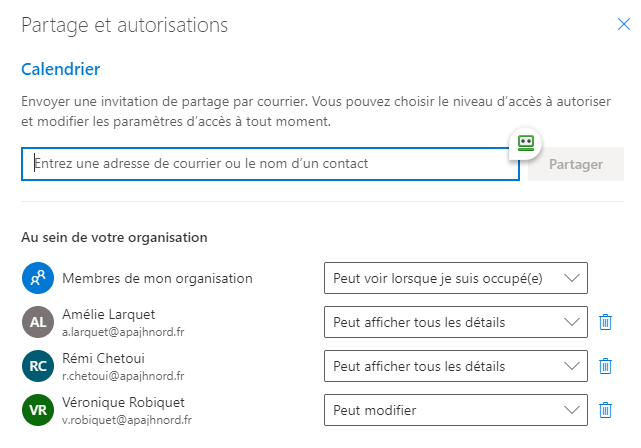Viewport: 641px width, 448px height.
Task: Click the v.robiquet@apajhnord.fr email text
Action: (x=127, y=420)
